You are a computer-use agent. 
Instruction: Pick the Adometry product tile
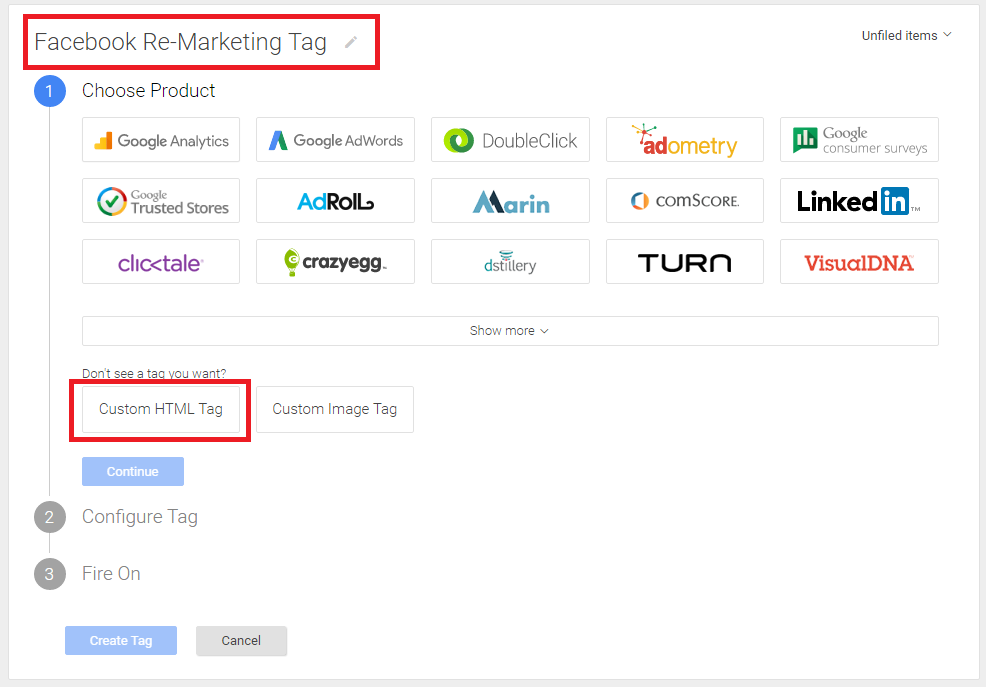pyautogui.click(x=685, y=140)
